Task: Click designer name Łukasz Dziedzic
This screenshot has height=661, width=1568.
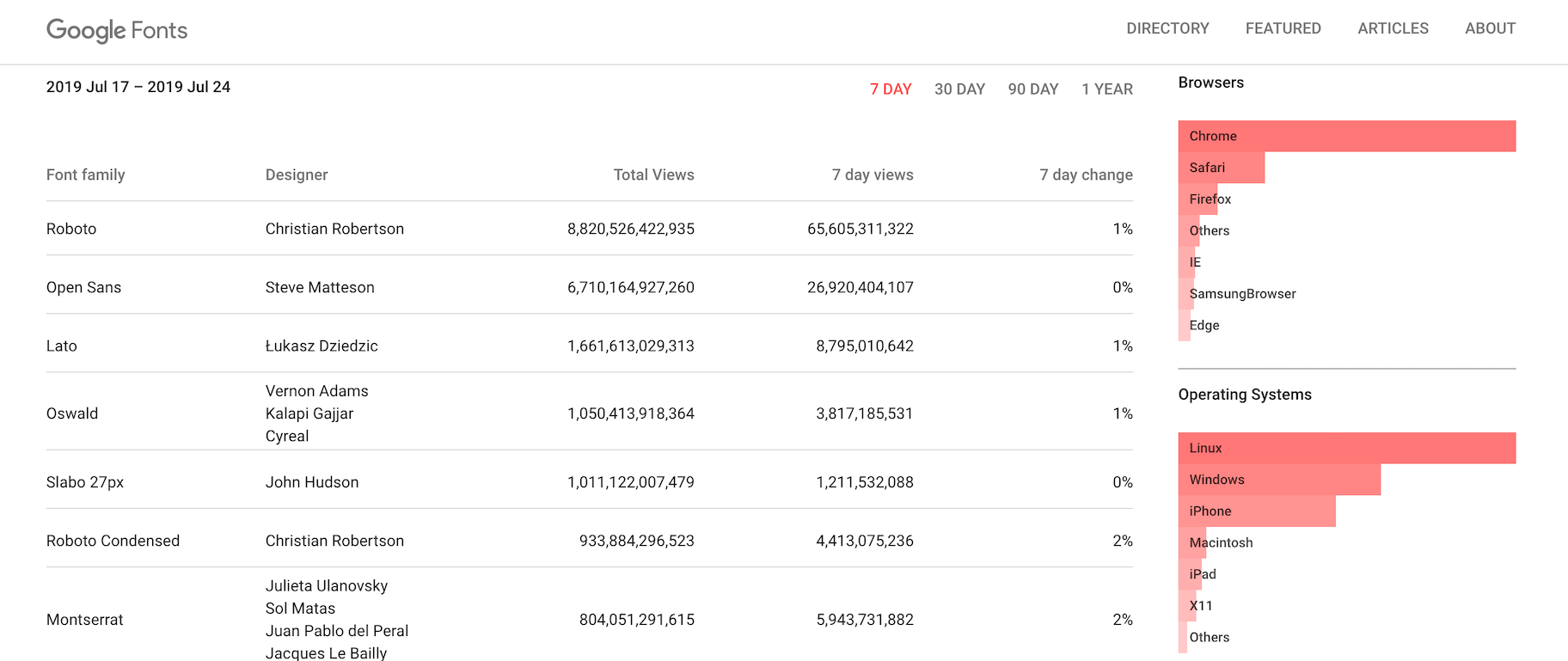Action: tap(322, 346)
